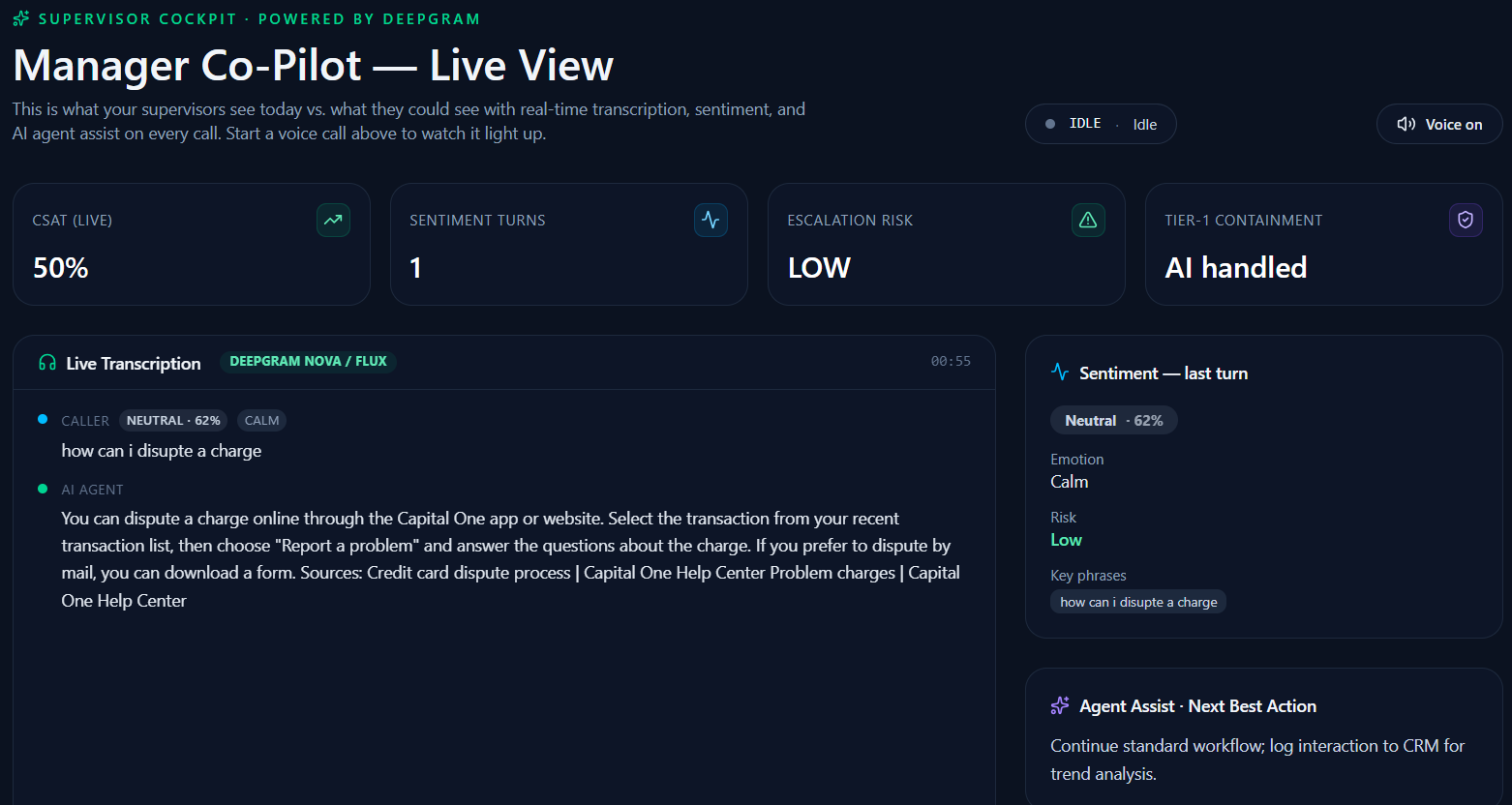The height and width of the screenshot is (805, 1512).
Task: Click the CSAT value 50%
Action: (x=61, y=268)
